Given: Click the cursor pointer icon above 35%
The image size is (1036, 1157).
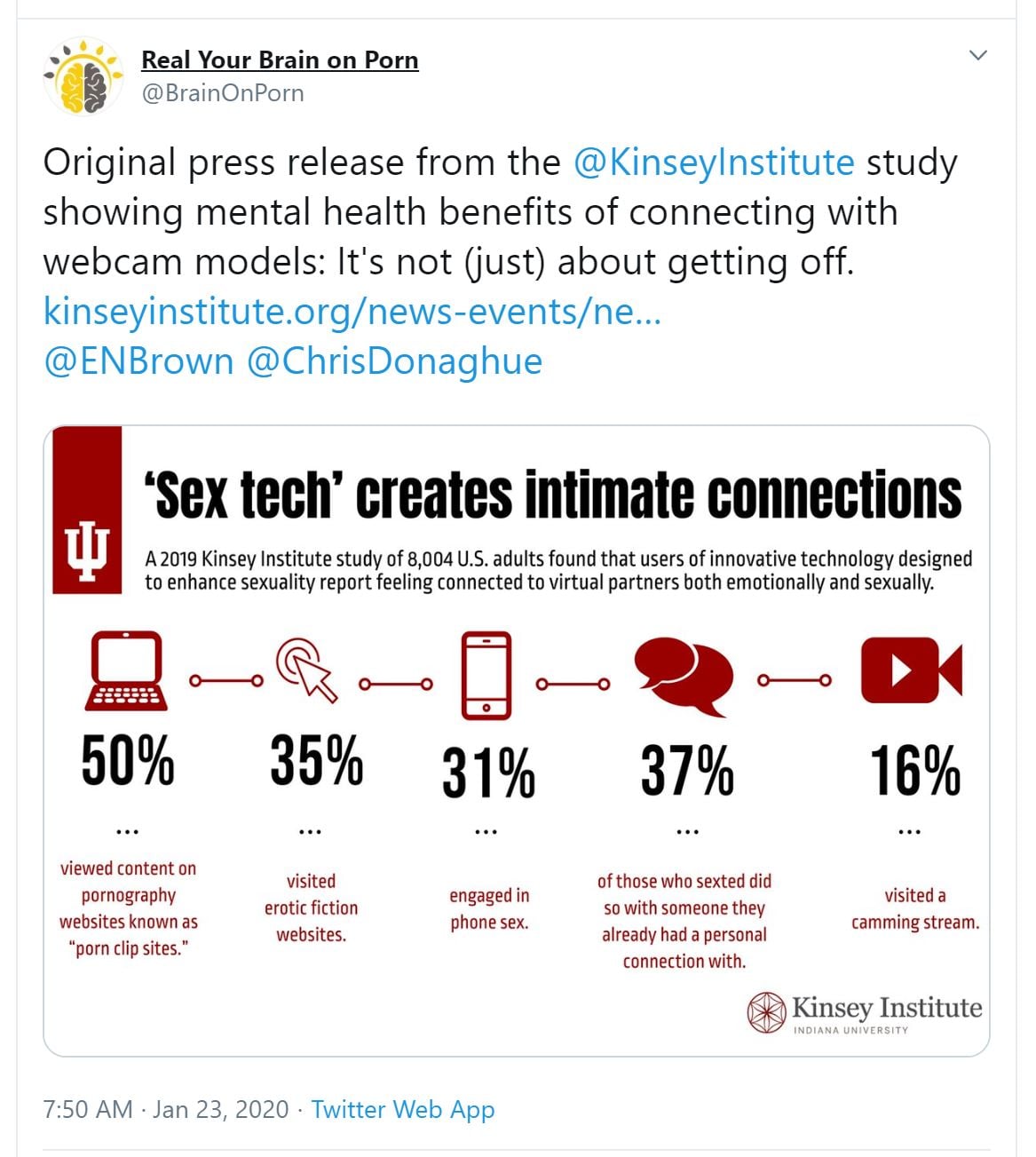Looking at the screenshot, I should tap(306, 670).
